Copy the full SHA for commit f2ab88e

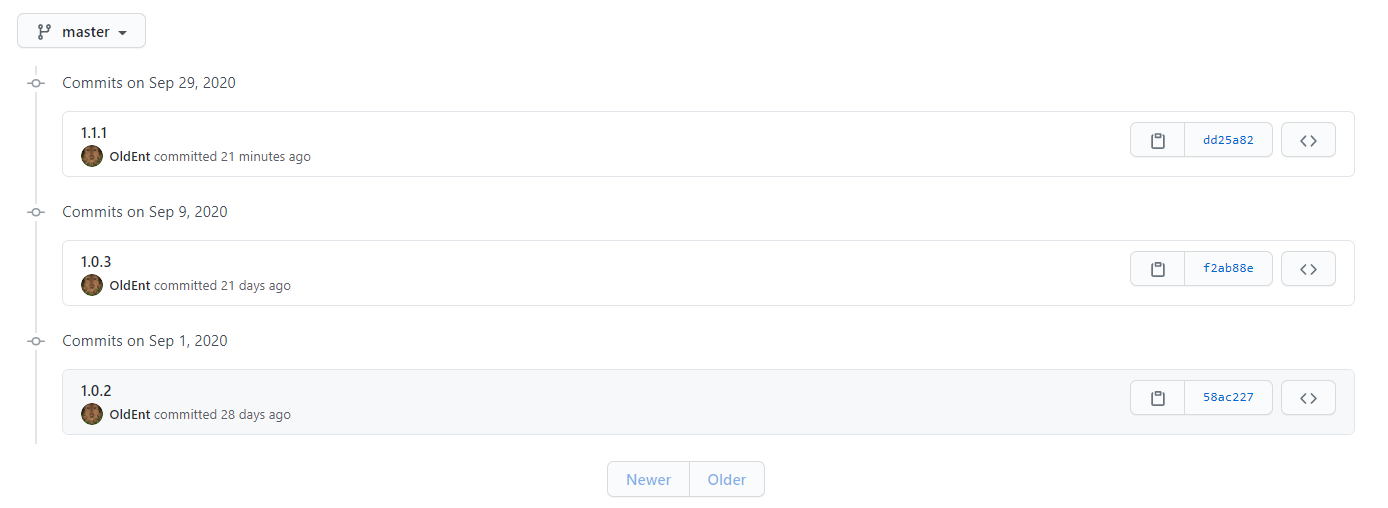pos(1158,269)
